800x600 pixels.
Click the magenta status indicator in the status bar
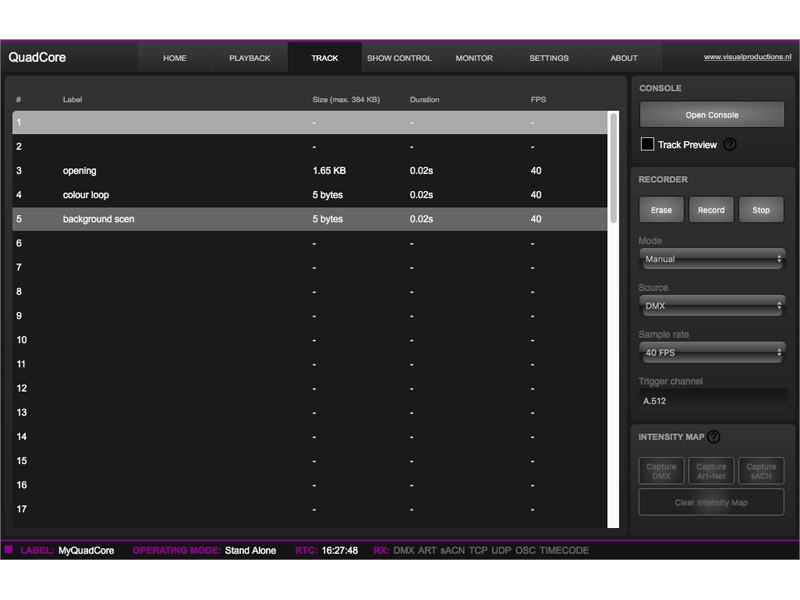point(10,550)
